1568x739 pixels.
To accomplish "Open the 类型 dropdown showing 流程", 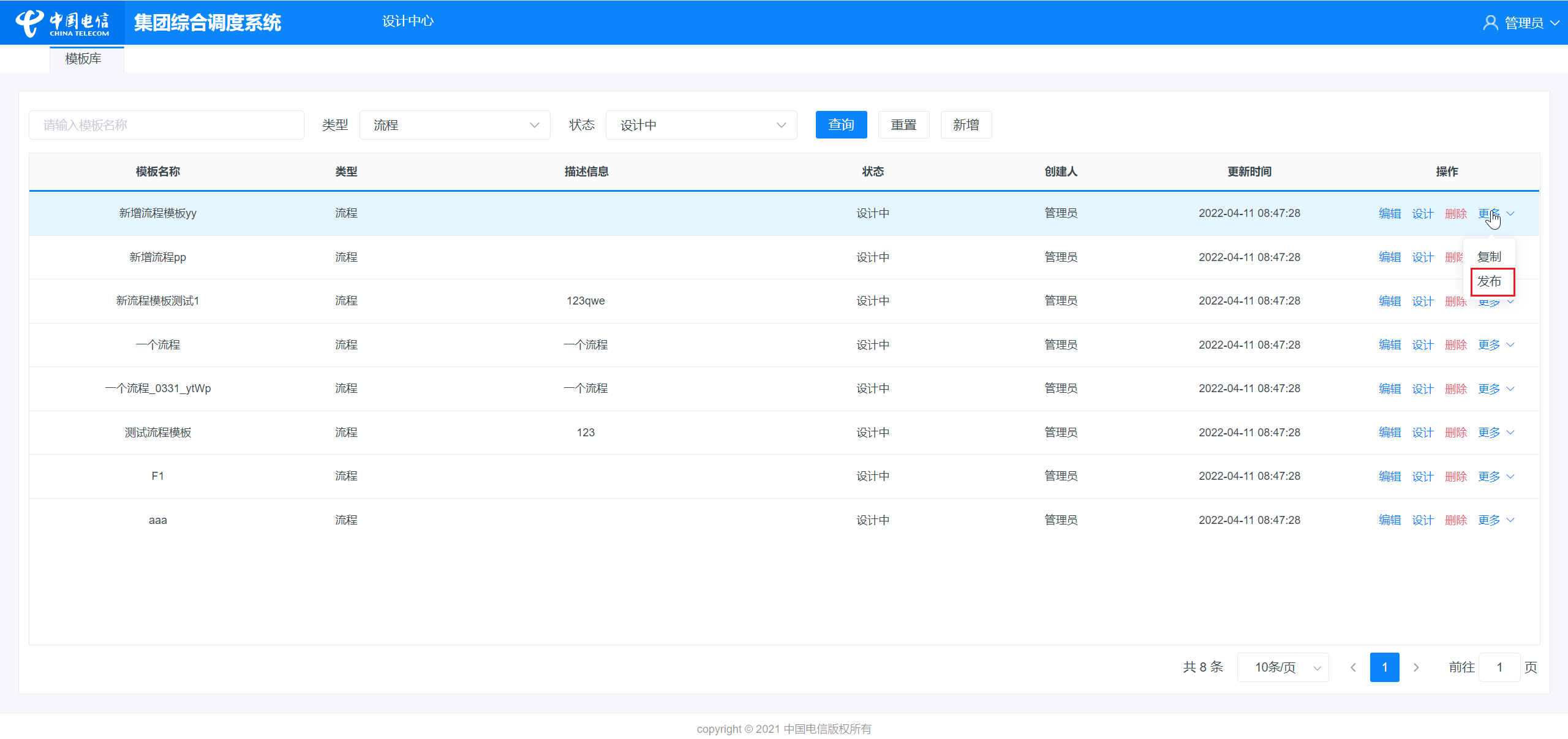I will (454, 125).
